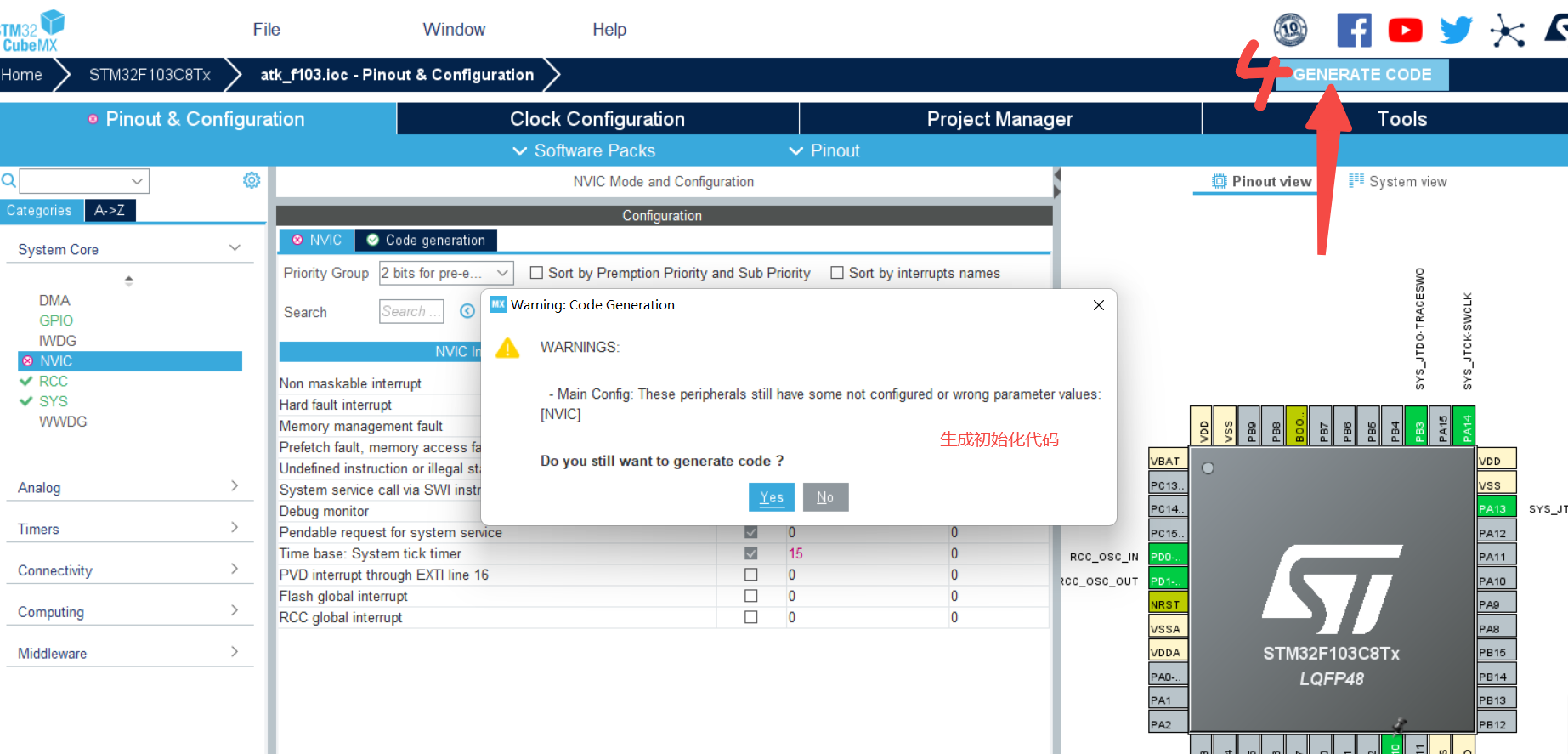
Task: Click the GENERATE CODE button
Action: [x=1361, y=75]
